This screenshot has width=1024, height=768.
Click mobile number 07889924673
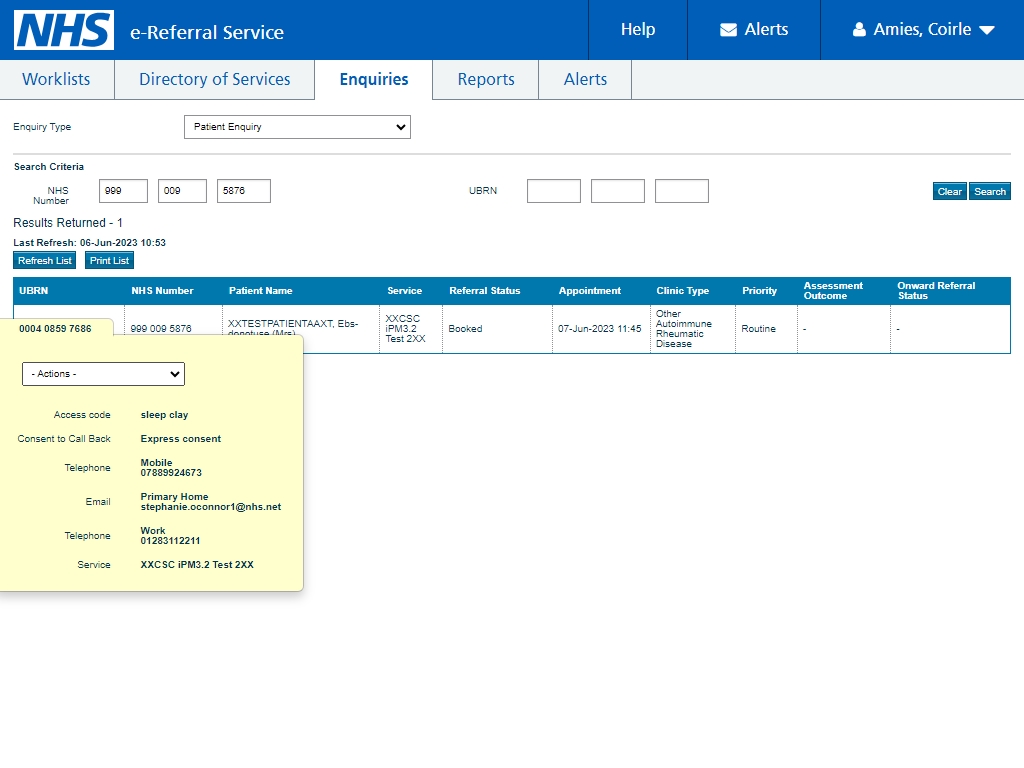pyautogui.click(x=171, y=473)
